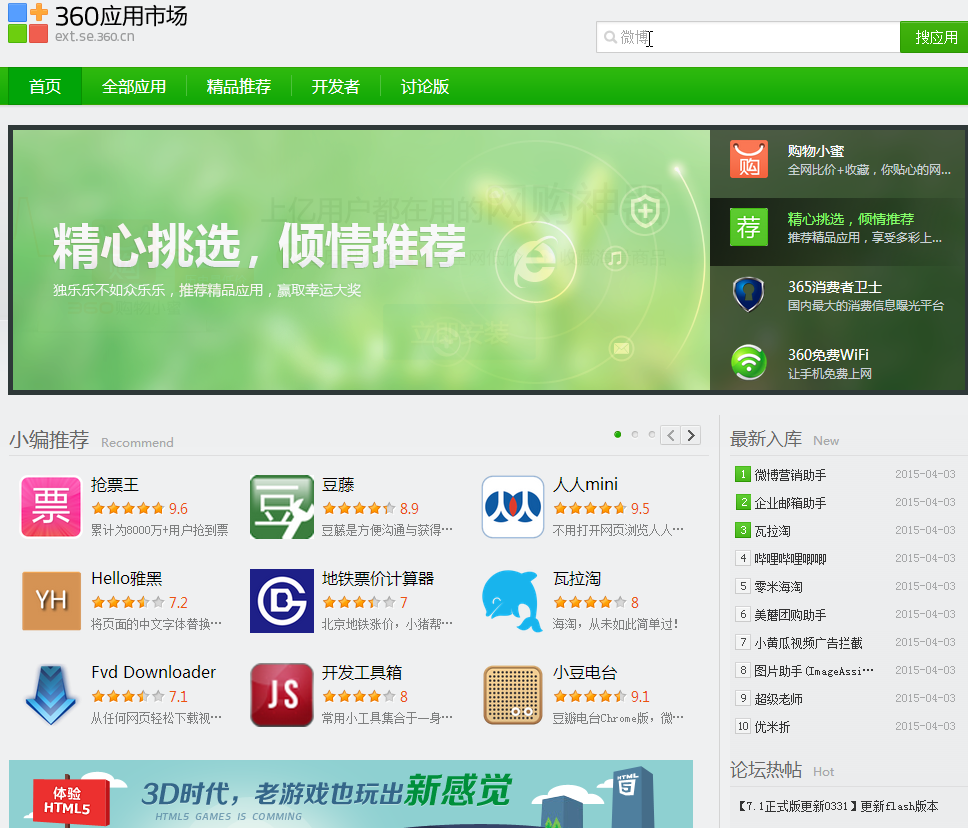
Task: Open the 小豆电台 radio icon
Action: (513, 695)
